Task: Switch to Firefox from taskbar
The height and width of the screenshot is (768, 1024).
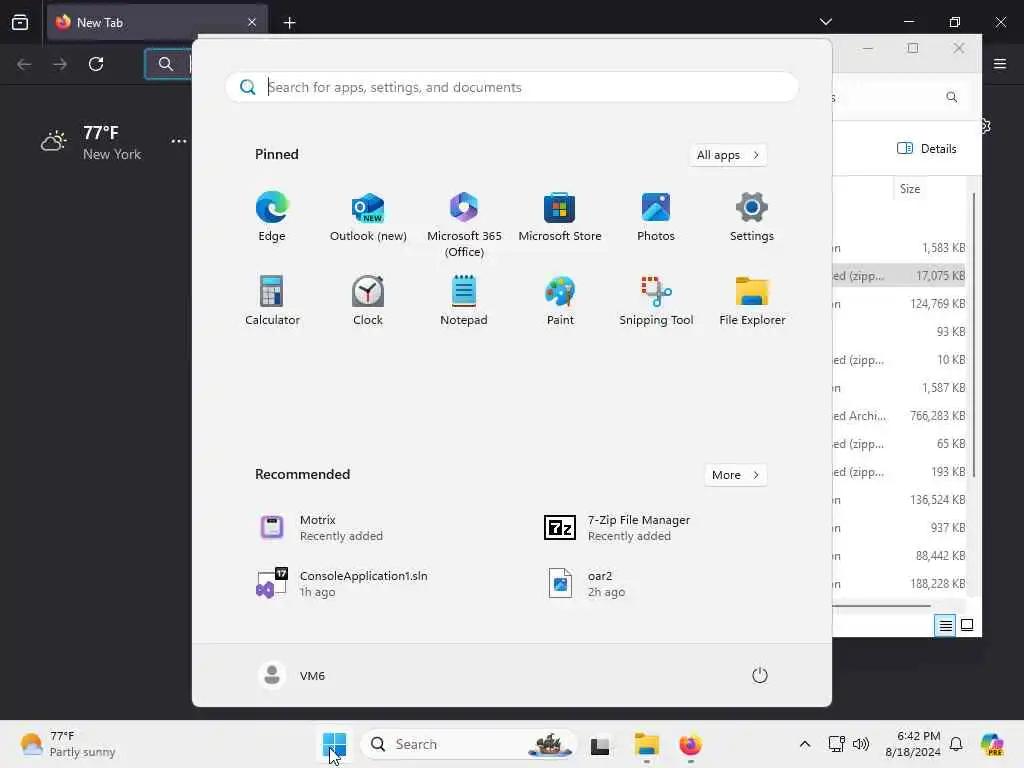Action: tap(690, 745)
